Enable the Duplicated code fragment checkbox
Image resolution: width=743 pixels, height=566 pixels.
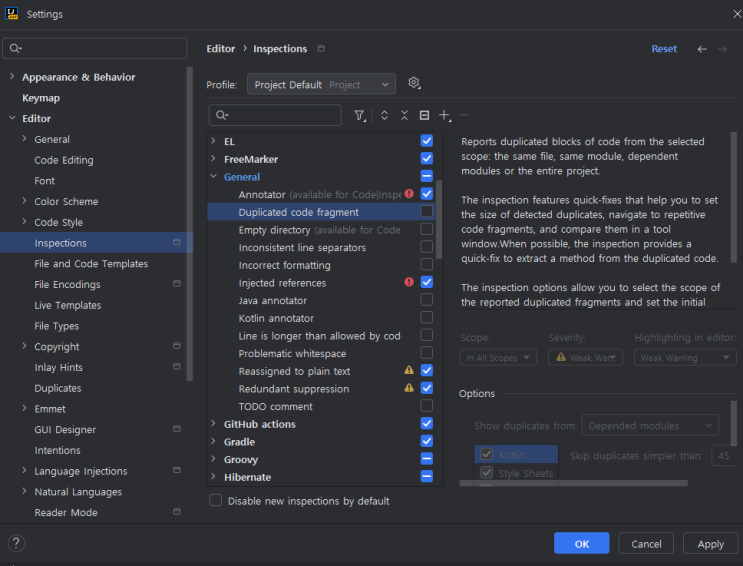[427, 212]
